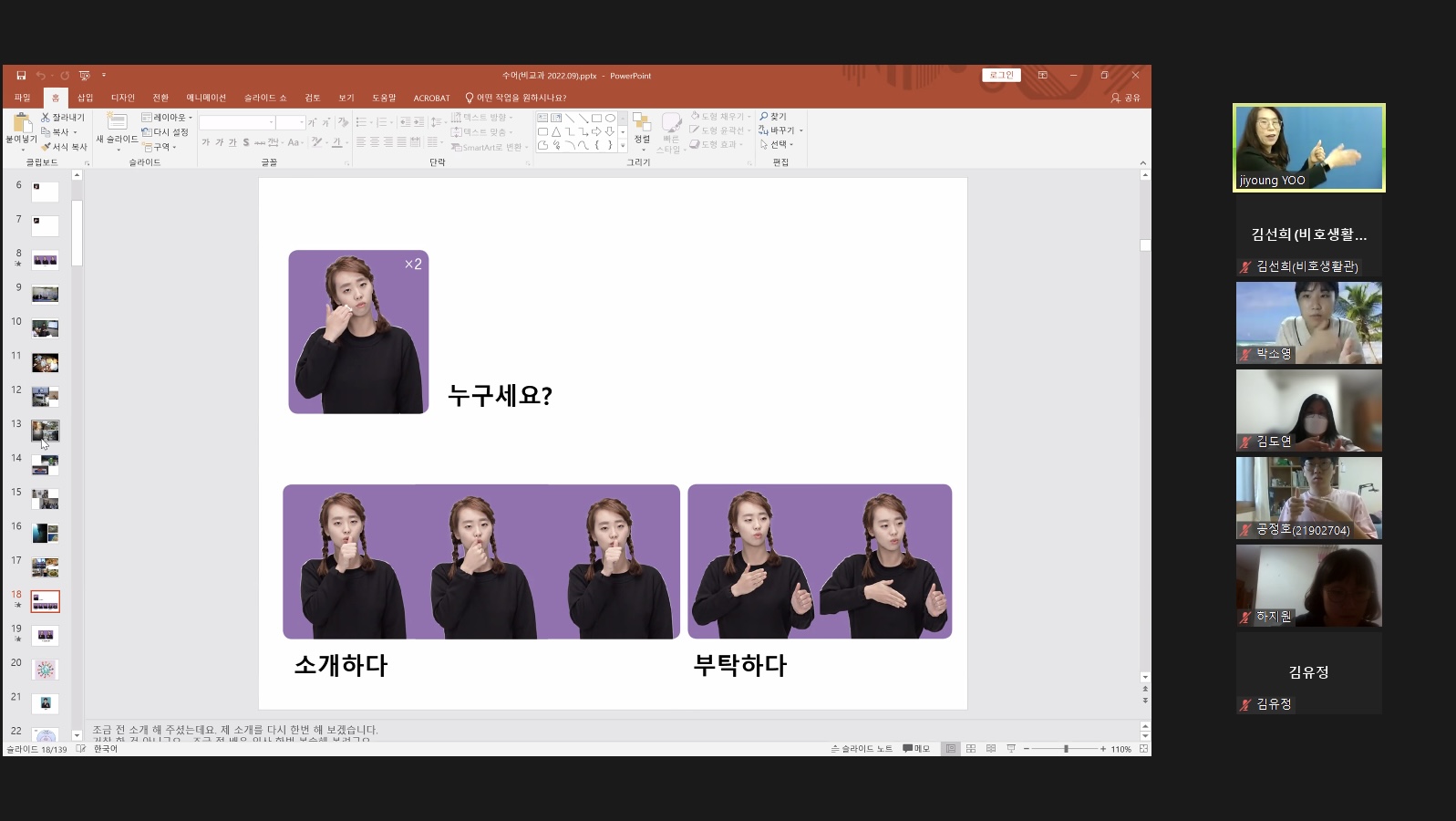Select slide 13 thumbnail in slide panel
This screenshot has width=1456, height=821.
pyautogui.click(x=46, y=431)
